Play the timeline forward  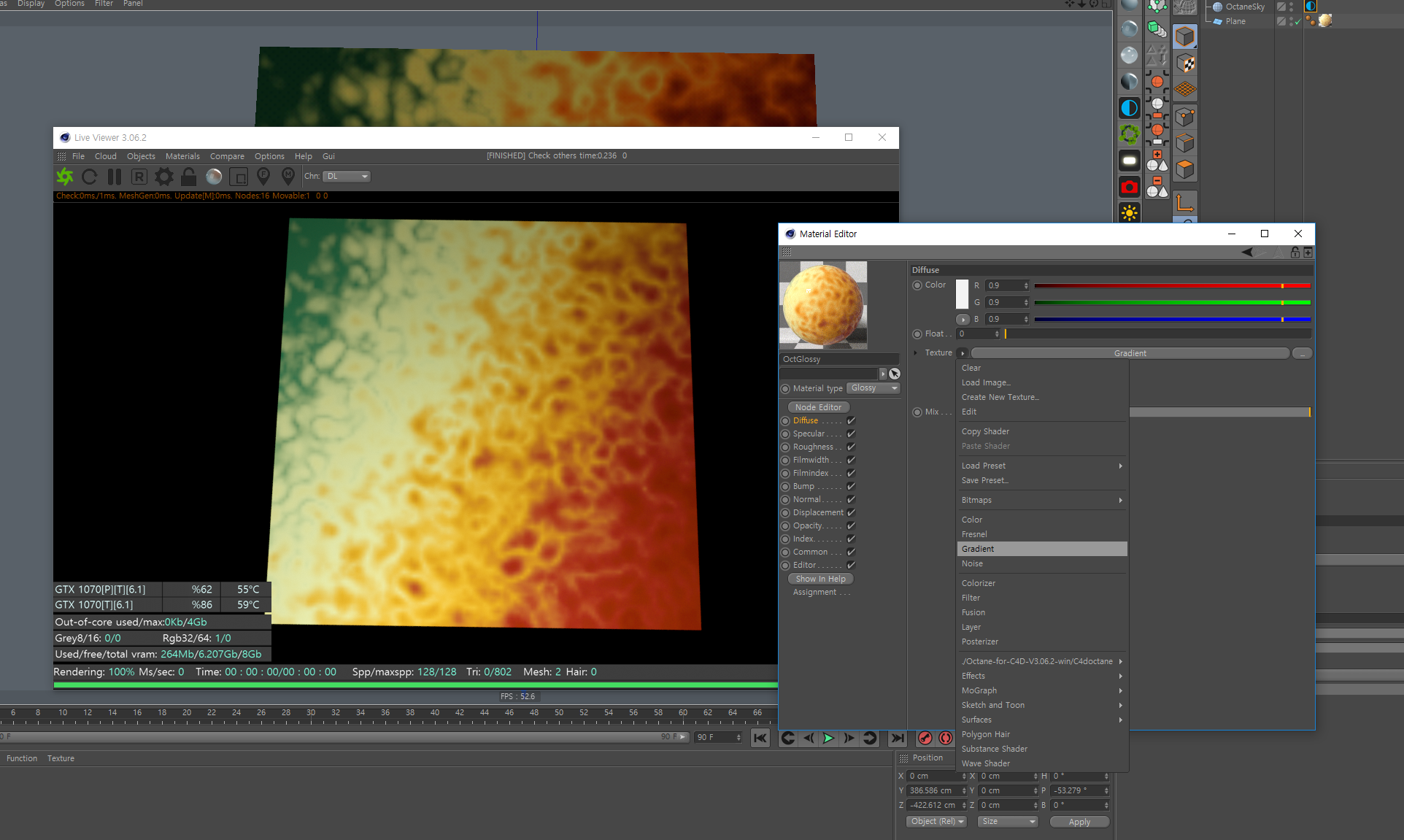828,738
